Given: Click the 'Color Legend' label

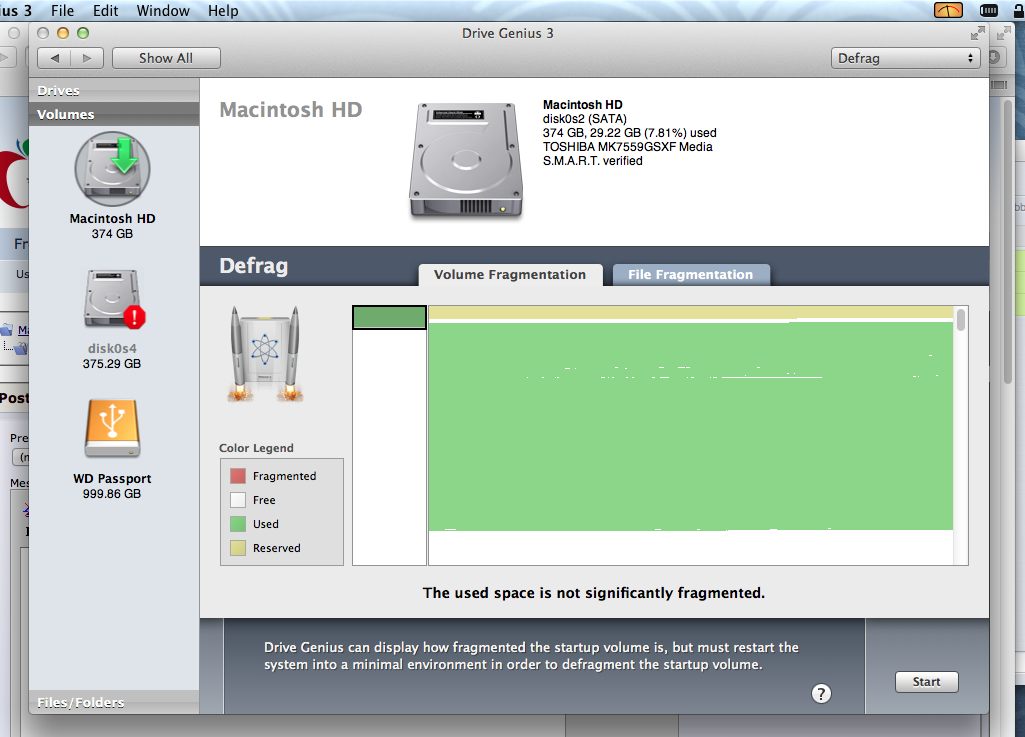Looking at the screenshot, I should [x=256, y=448].
